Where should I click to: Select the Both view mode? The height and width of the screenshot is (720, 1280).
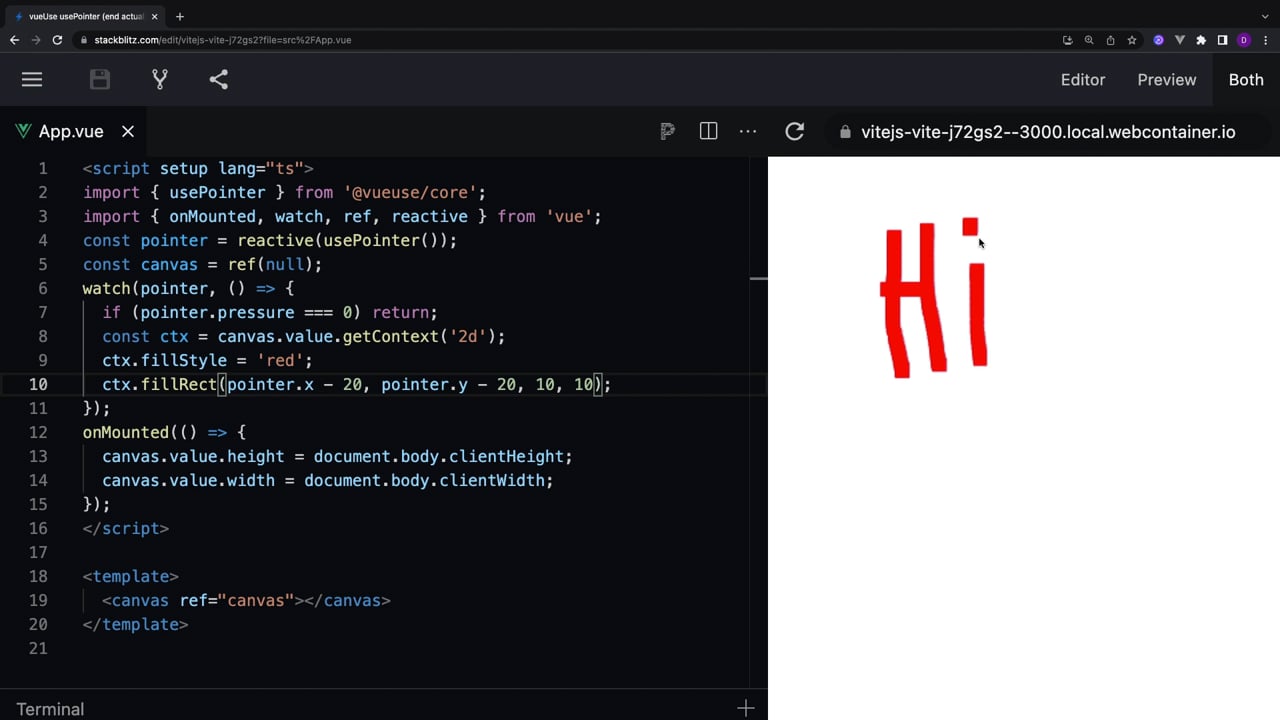[1246, 80]
